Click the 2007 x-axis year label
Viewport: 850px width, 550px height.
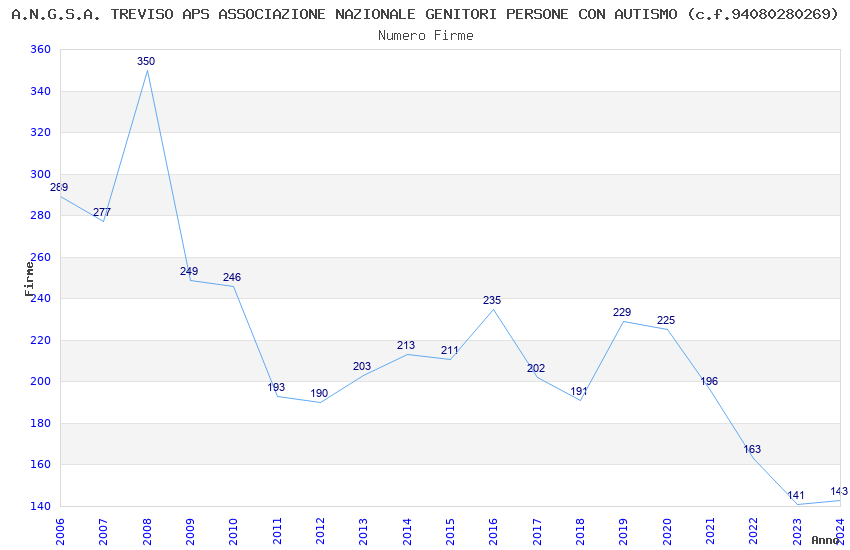point(104,532)
